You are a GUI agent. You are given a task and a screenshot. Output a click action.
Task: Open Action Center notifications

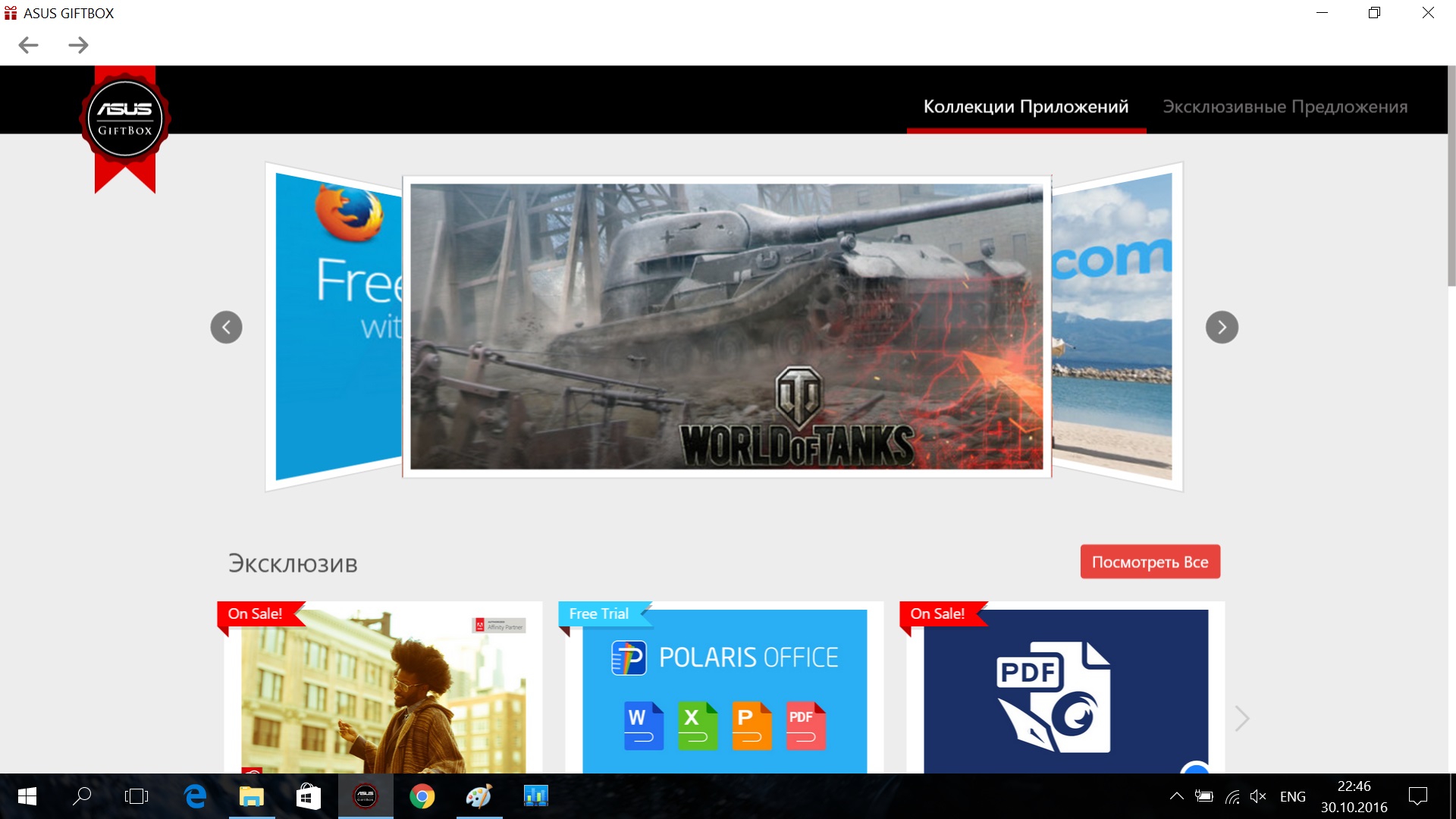coord(1418,796)
